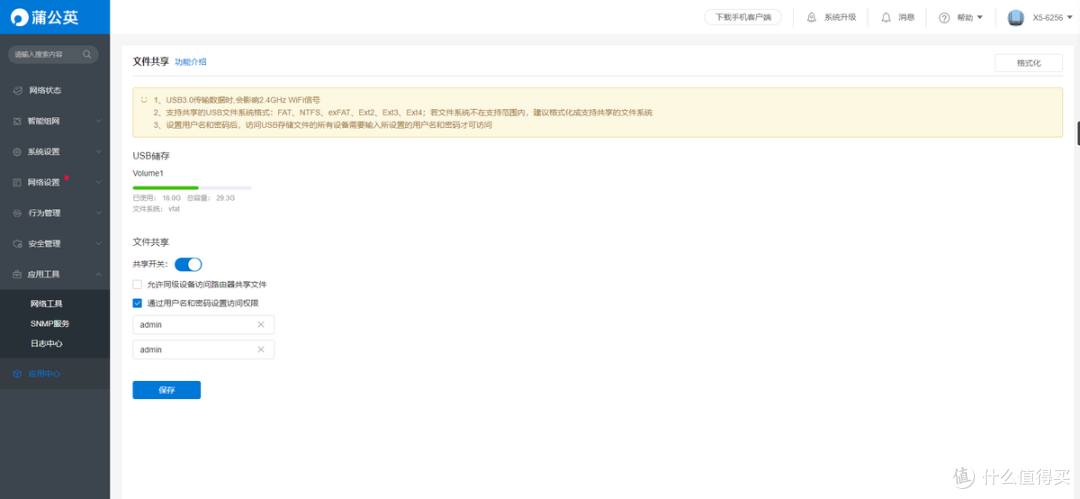
Task: Click the 消息 bell icon
Action: coord(886,17)
